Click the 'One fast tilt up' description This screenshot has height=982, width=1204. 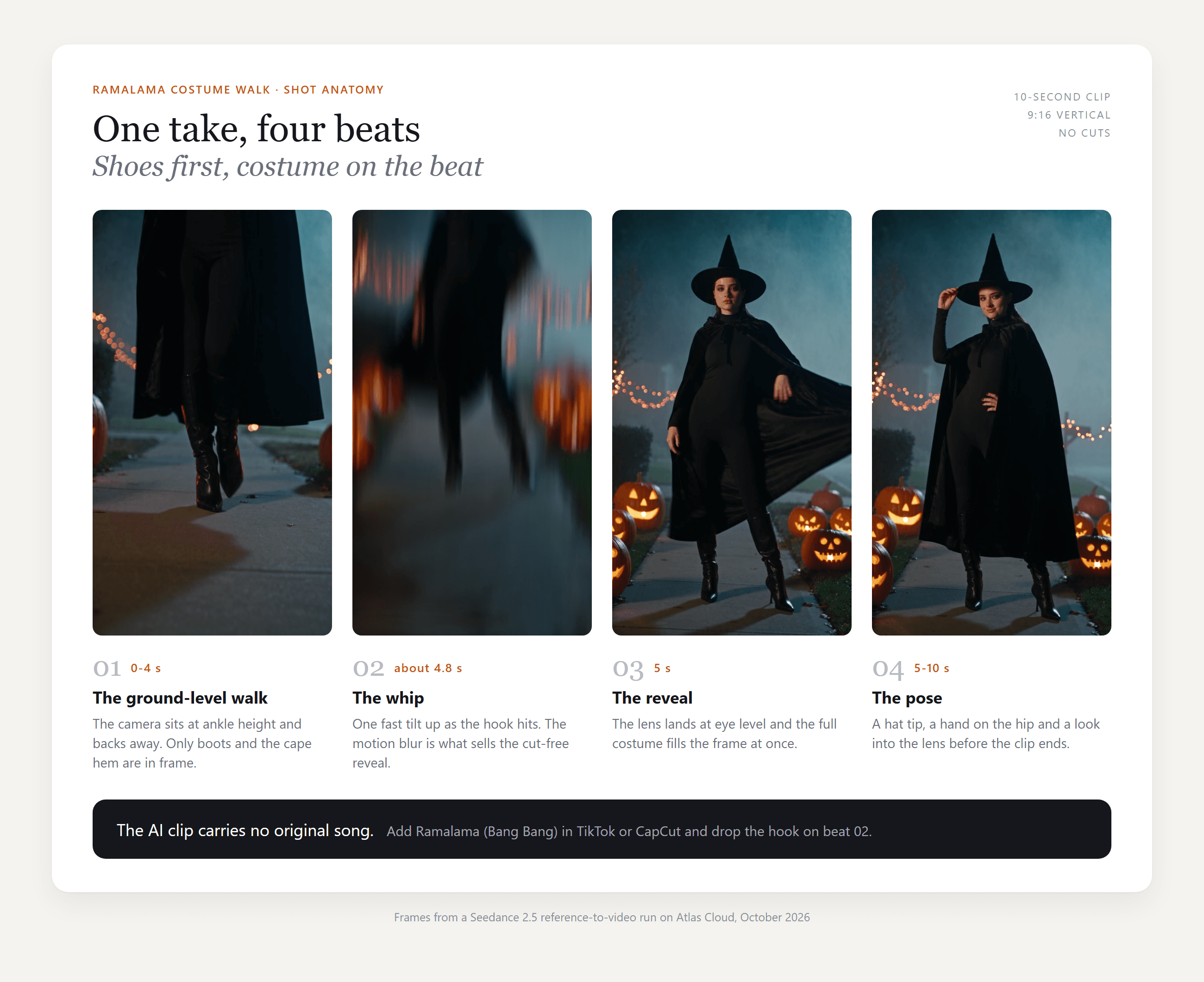(x=460, y=743)
